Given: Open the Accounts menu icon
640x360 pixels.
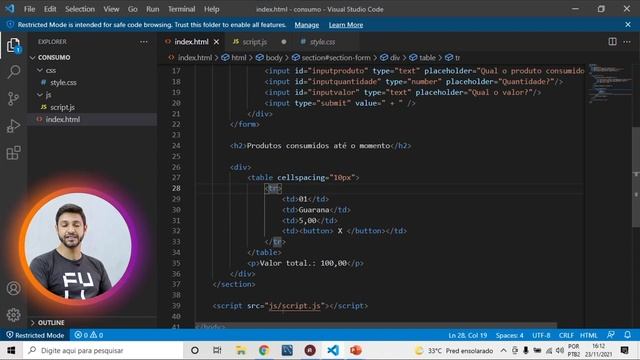Looking at the screenshot, I should [13, 288].
